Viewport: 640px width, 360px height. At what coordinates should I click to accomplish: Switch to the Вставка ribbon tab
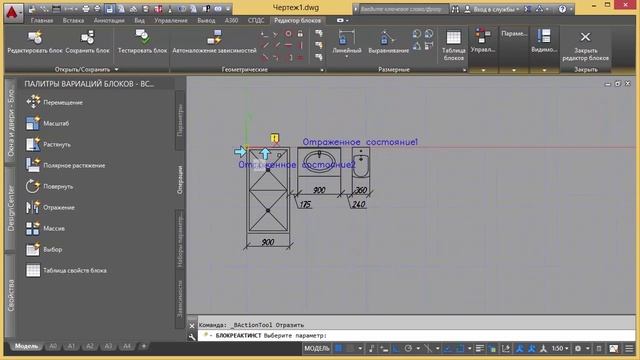click(x=73, y=20)
